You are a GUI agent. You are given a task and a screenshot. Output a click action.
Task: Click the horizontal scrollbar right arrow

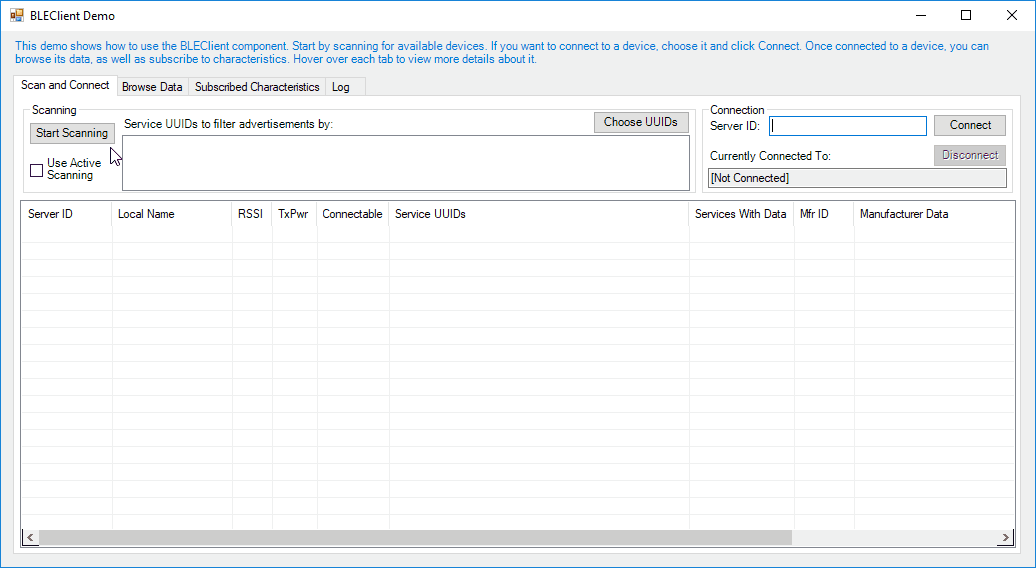click(x=1006, y=538)
